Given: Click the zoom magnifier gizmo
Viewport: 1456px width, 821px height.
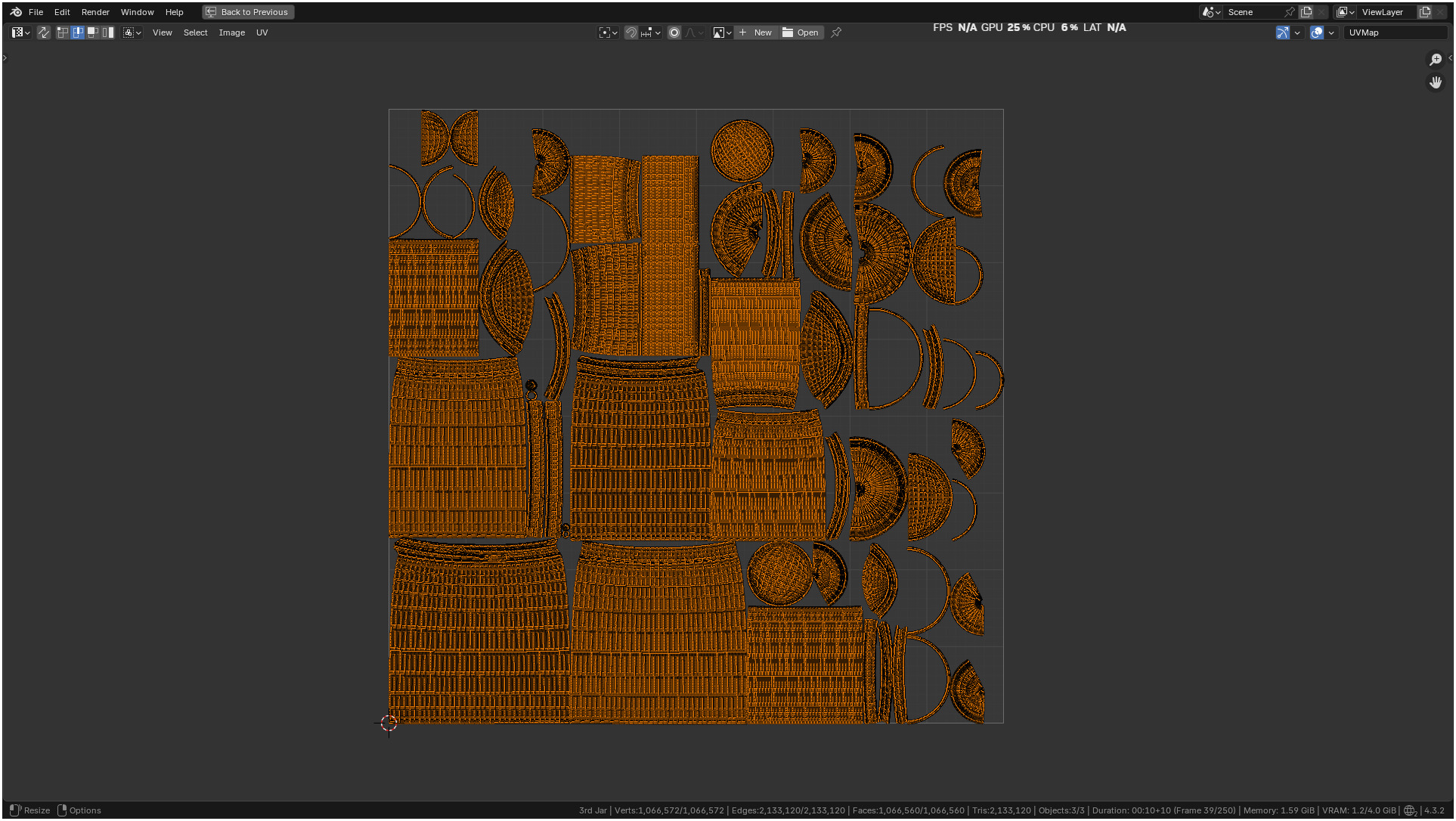Looking at the screenshot, I should [1435, 60].
